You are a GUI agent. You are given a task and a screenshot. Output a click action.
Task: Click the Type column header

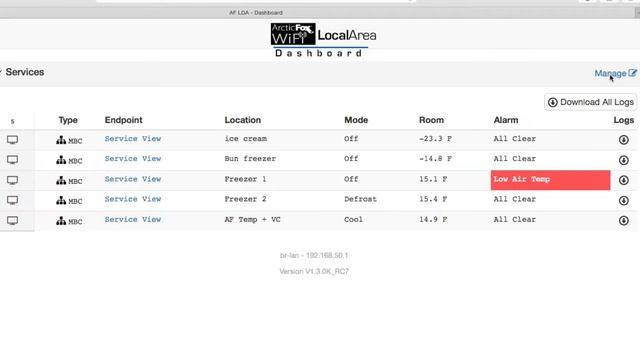pos(68,120)
